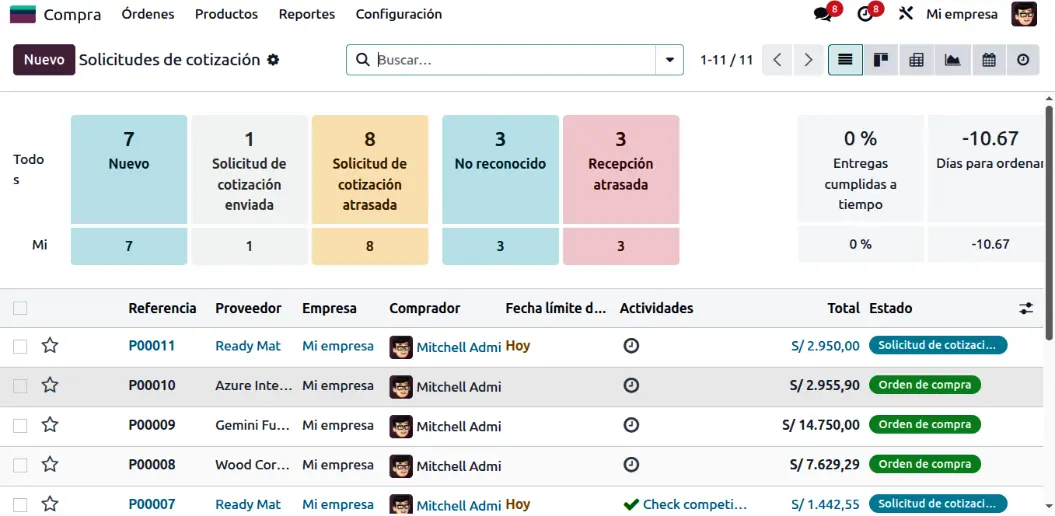The height and width of the screenshot is (516, 1055).
Task: Click the Nuevo button
Action: point(44,60)
